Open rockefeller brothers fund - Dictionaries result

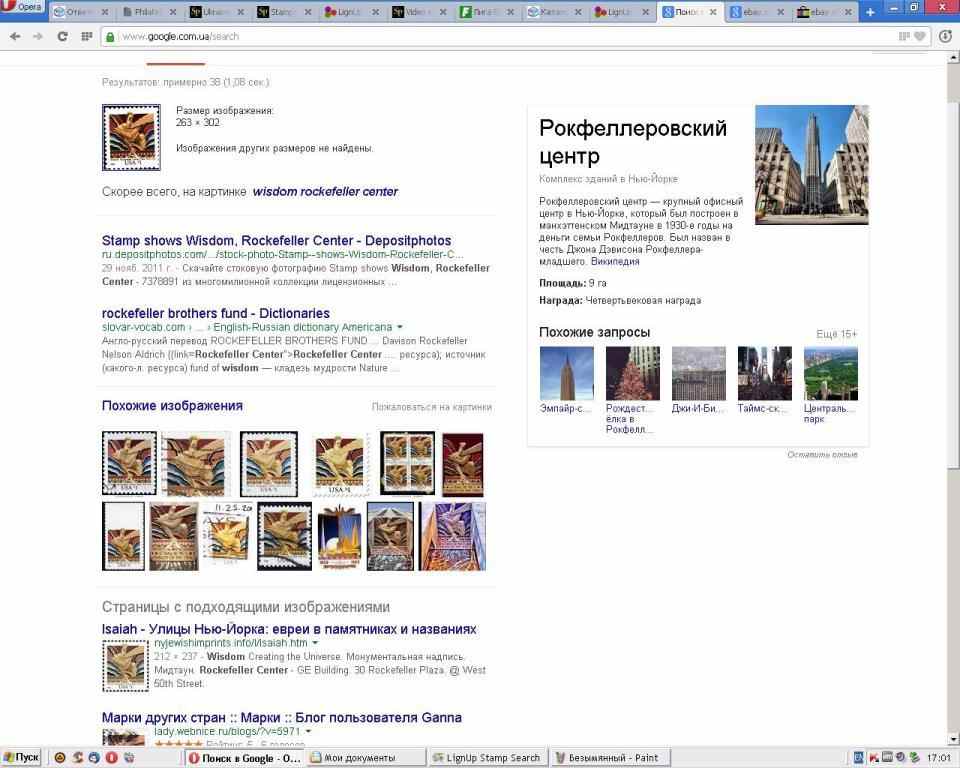(216, 313)
